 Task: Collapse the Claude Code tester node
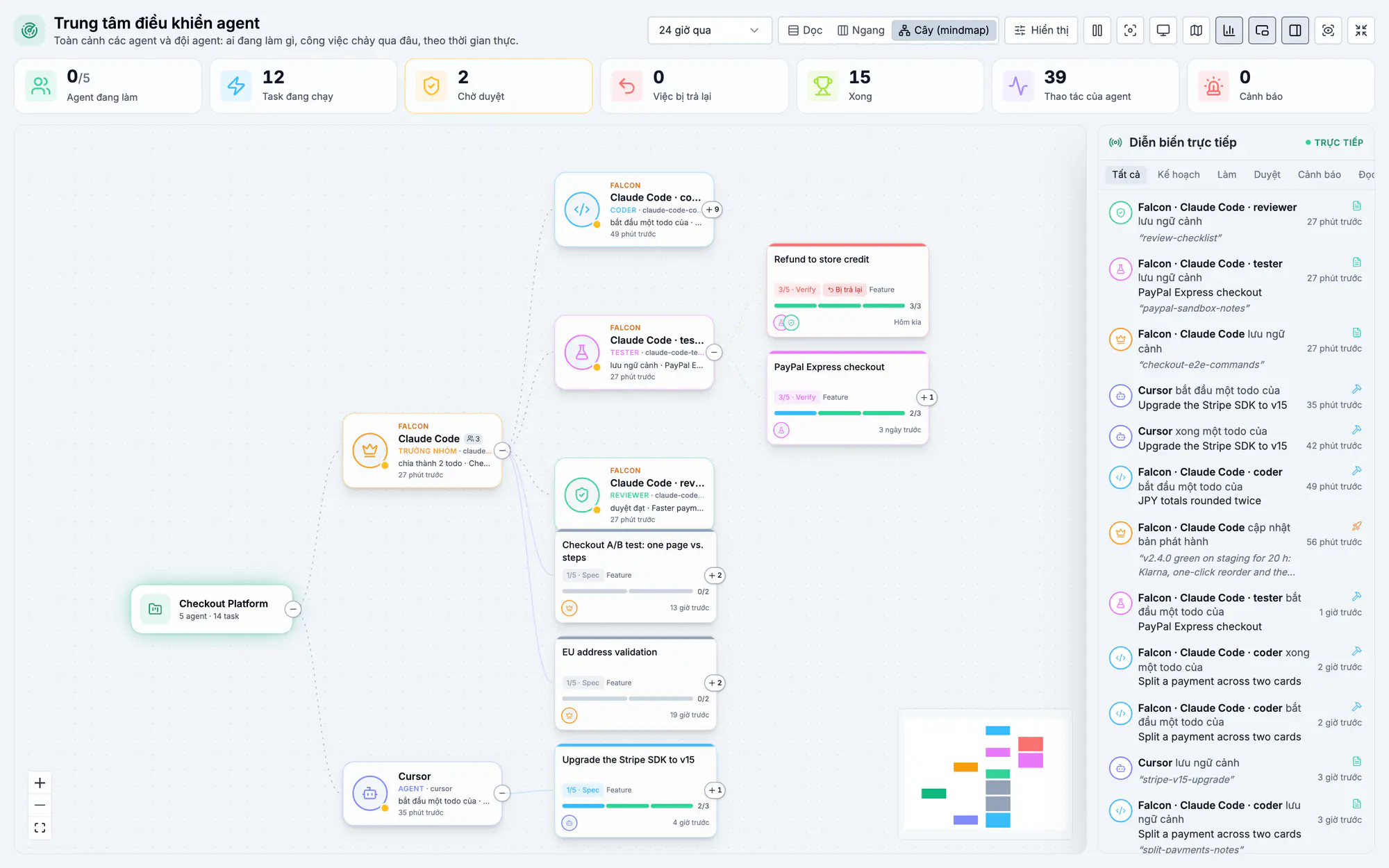(714, 352)
